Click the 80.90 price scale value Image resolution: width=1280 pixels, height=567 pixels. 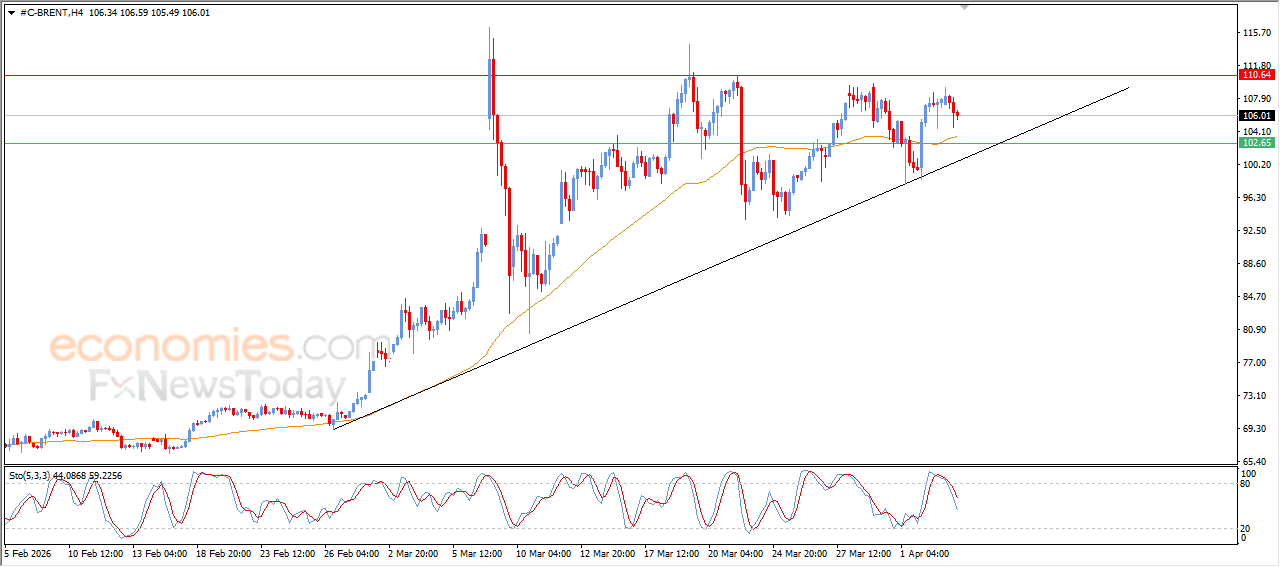[x=1254, y=330]
